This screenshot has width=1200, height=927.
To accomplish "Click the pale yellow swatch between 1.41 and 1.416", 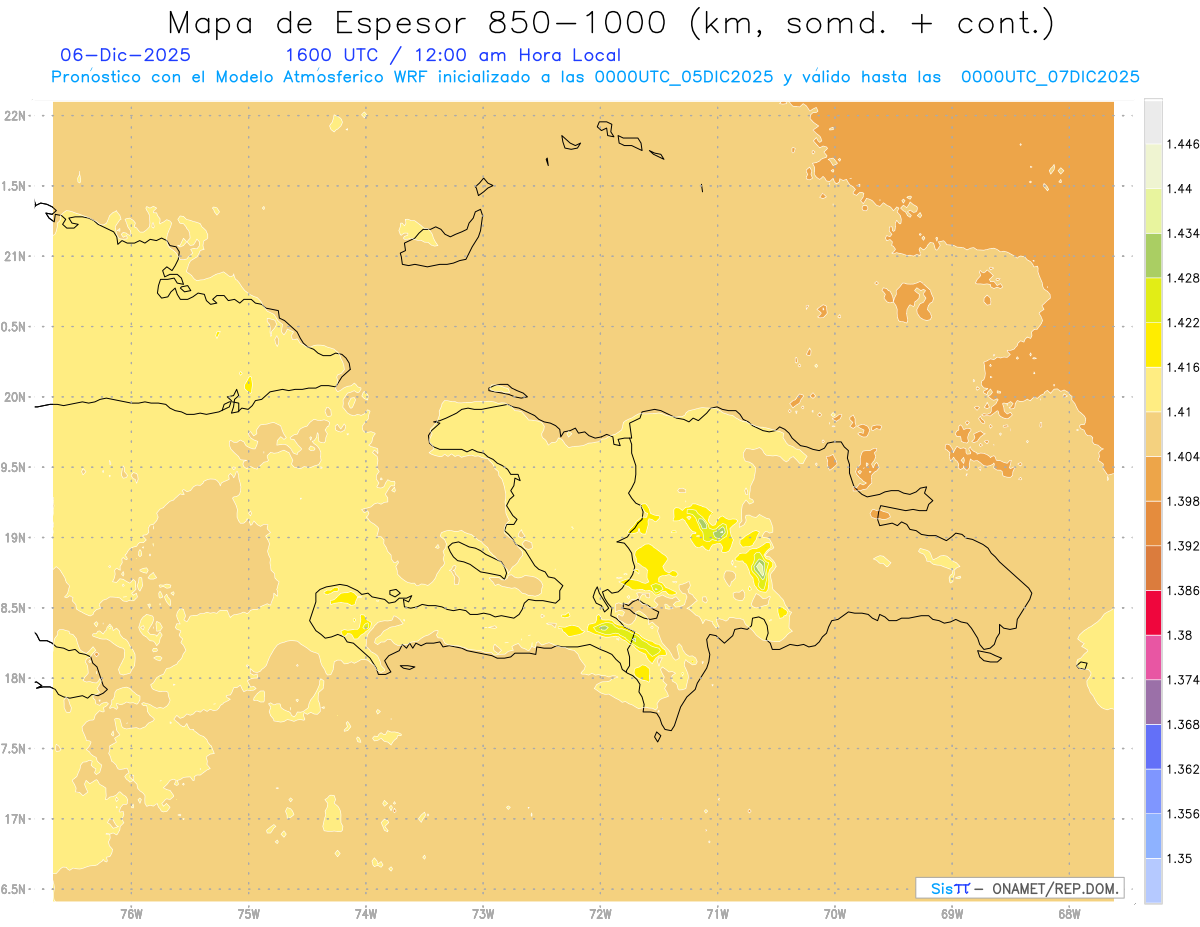I will [x=1153, y=389].
